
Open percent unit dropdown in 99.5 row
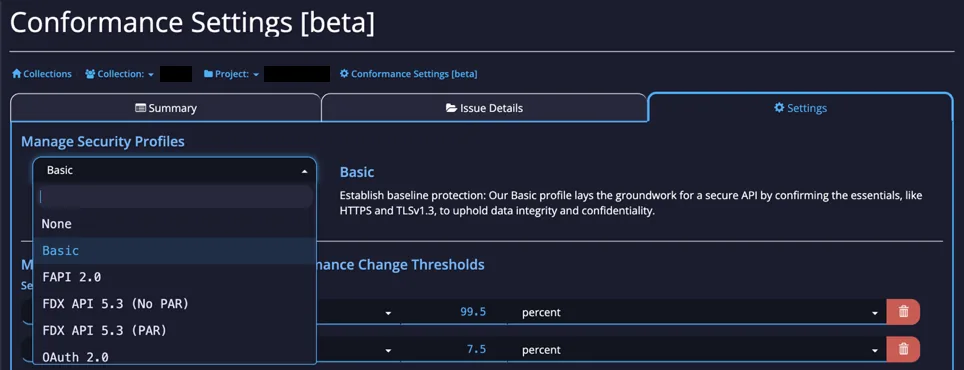click(697, 312)
